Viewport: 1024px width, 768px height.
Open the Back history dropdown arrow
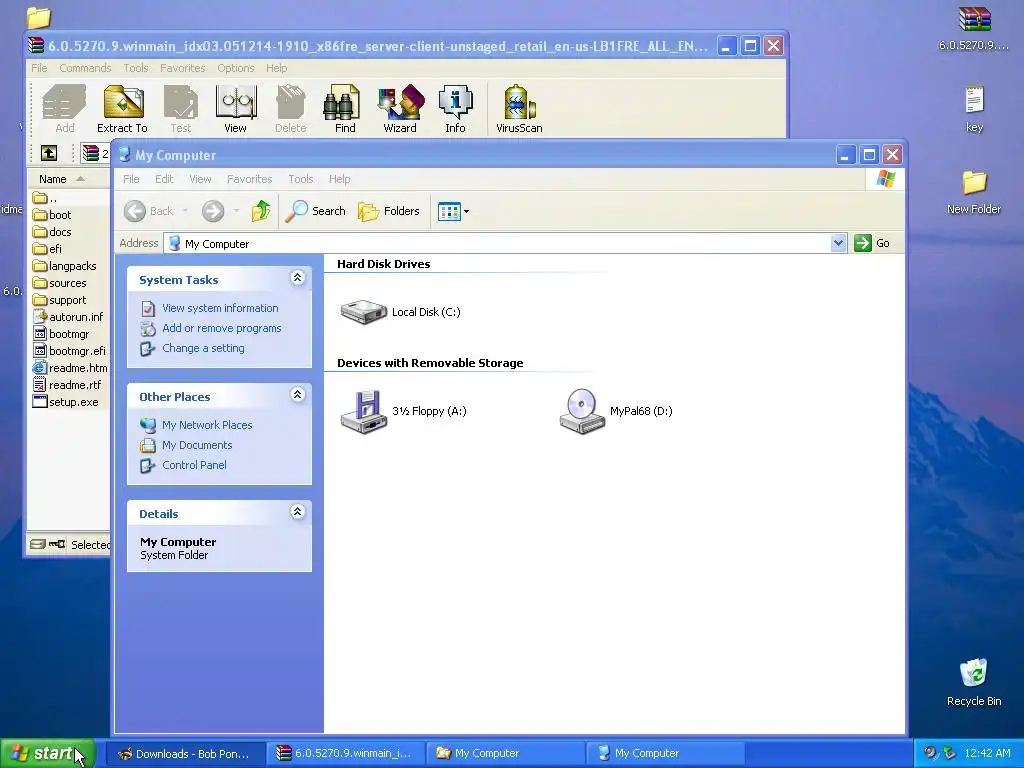tap(185, 211)
